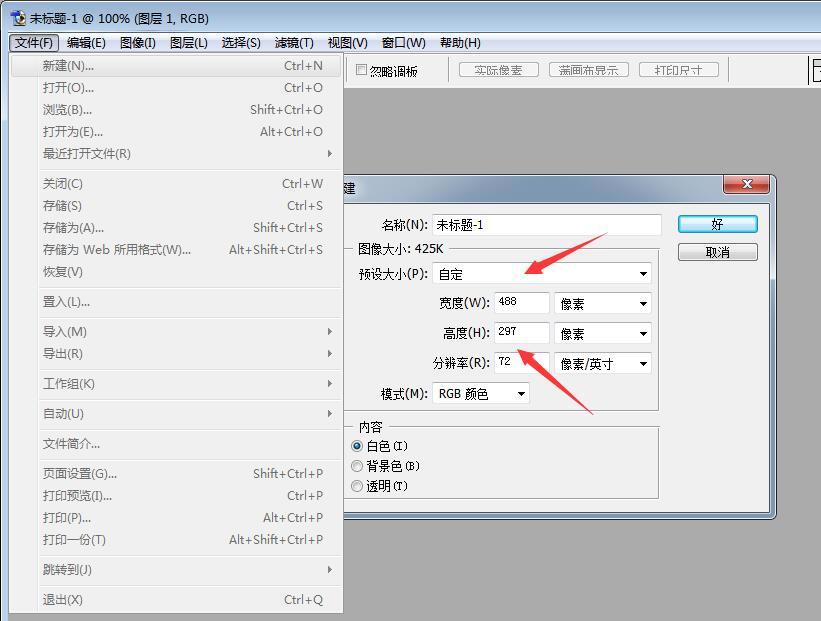The width and height of the screenshot is (821, 621).
Task: Choose 打印一份(T) menu entry
Action: point(177,540)
